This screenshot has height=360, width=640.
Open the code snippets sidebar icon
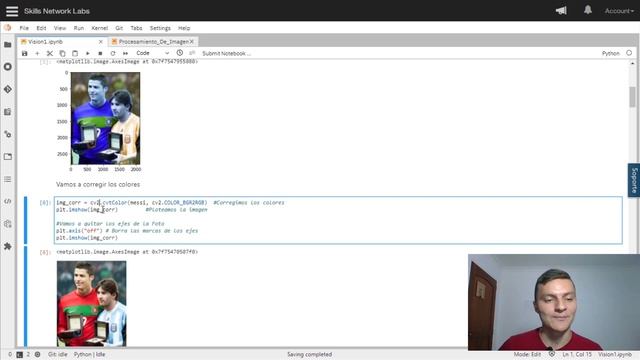pyautogui.click(x=8, y=201)
